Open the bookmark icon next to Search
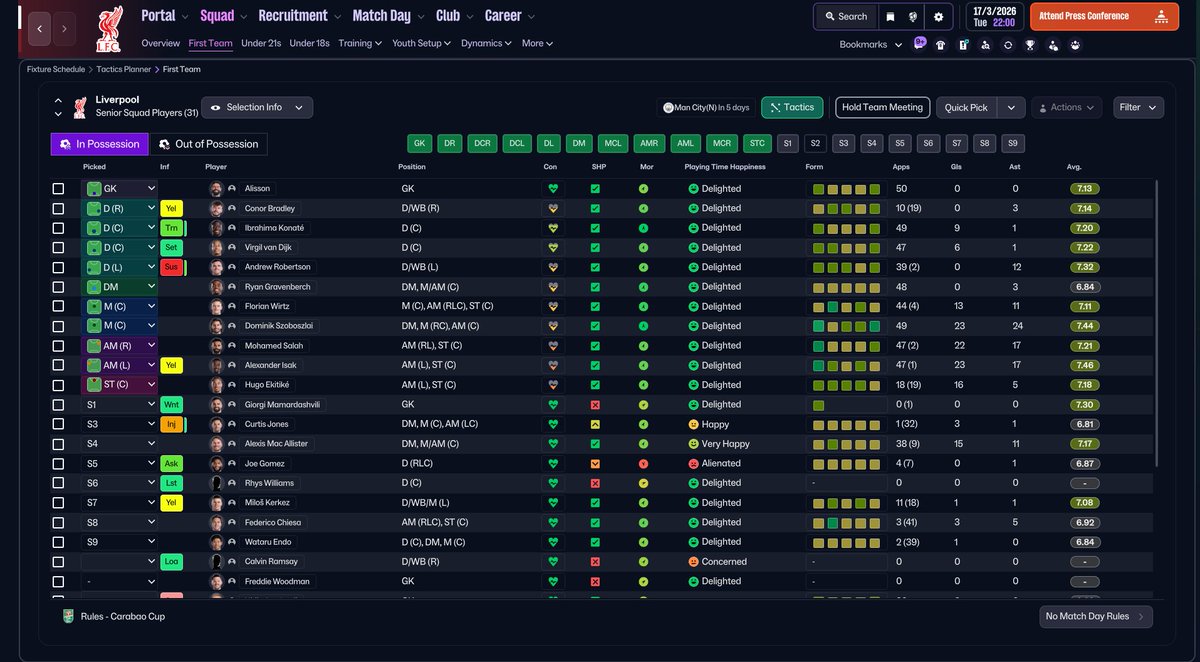Image resolution: width=1200 pixels, height=662 pixels. (x=890, y=16)
